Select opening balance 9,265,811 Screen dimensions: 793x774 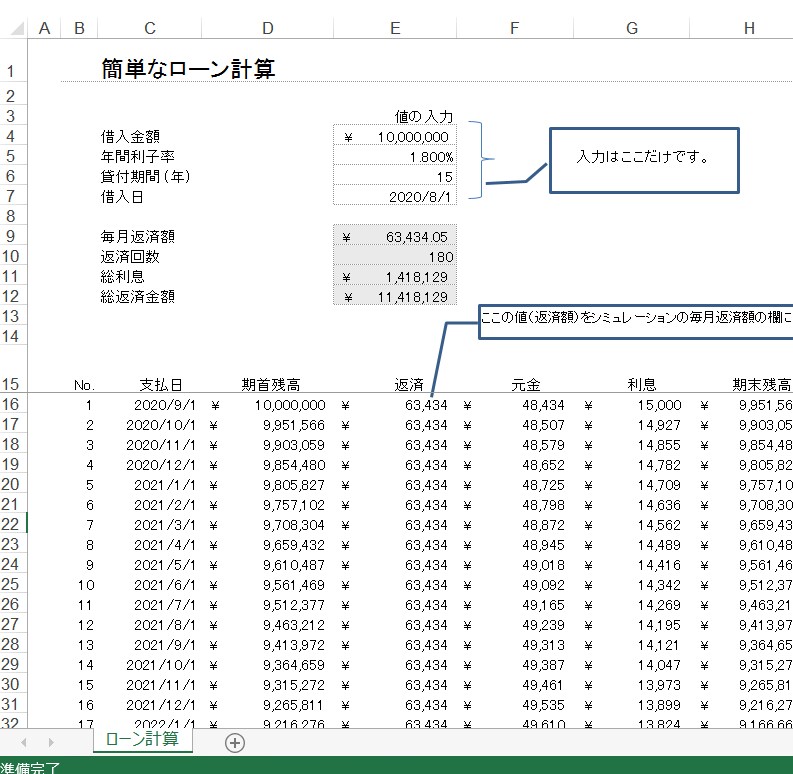294,705
